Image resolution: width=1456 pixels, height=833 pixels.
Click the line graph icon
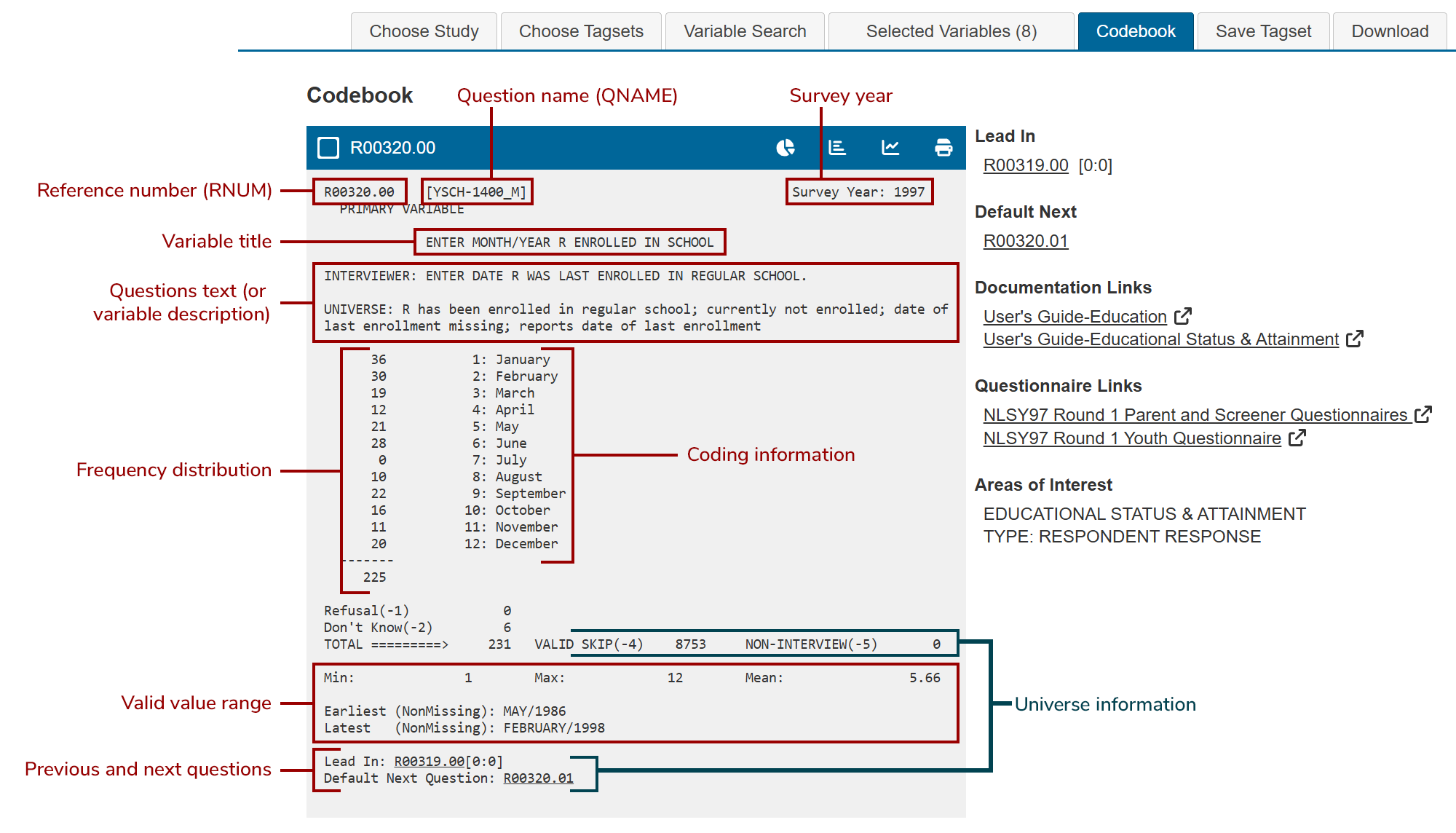pos(890,148)
